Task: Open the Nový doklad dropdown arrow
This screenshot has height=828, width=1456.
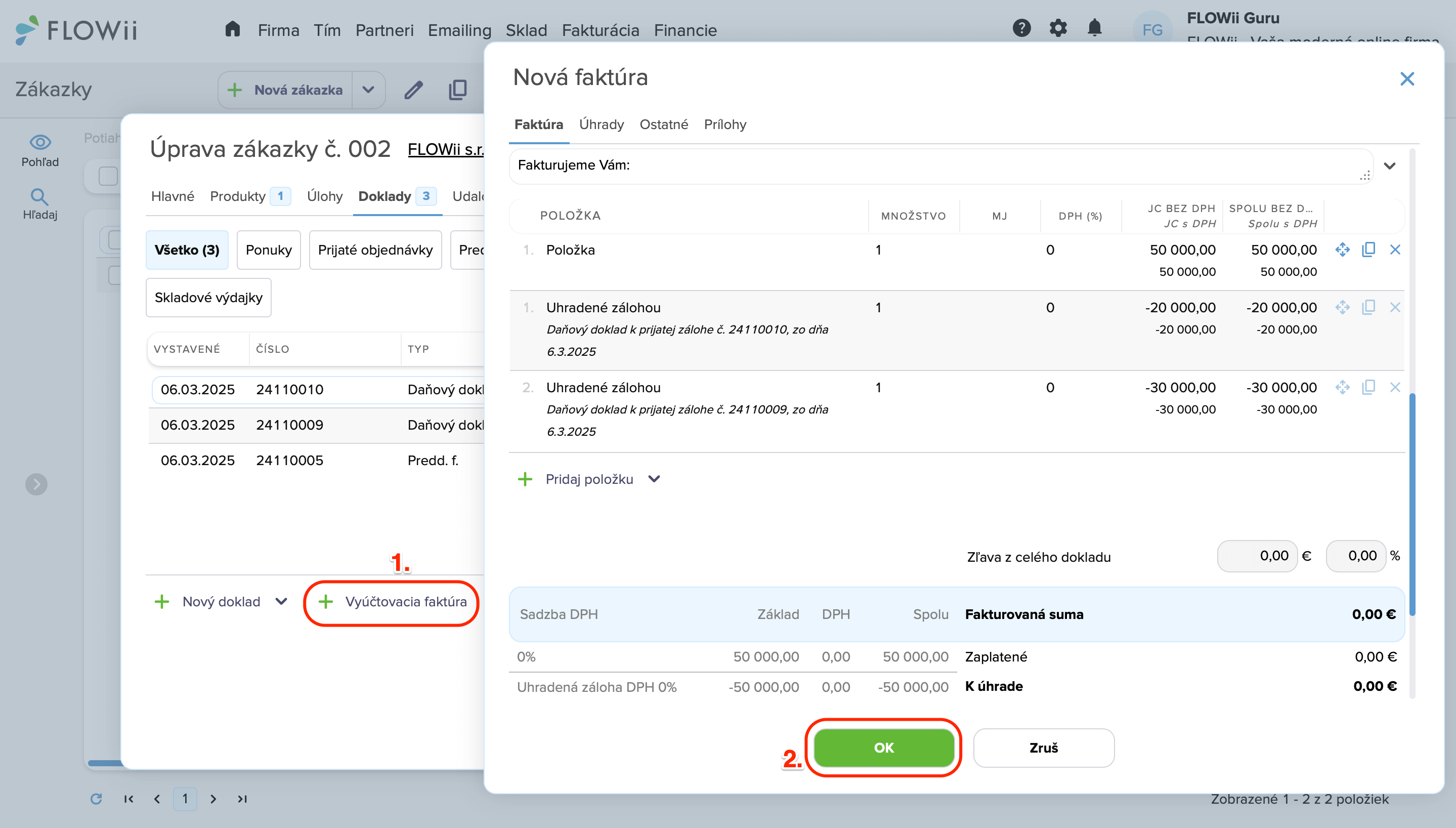Action: pyautogui.click(x=281, y=601)
